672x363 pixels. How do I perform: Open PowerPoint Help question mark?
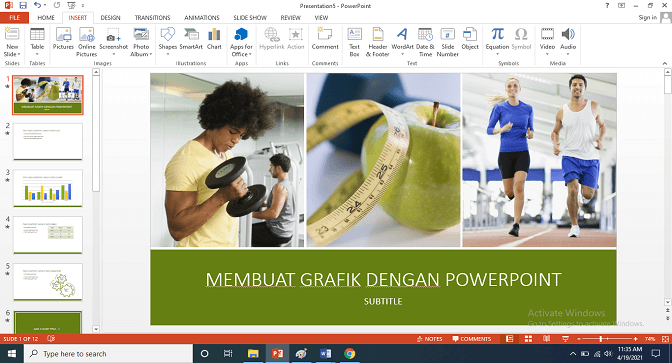pos(607,6)
